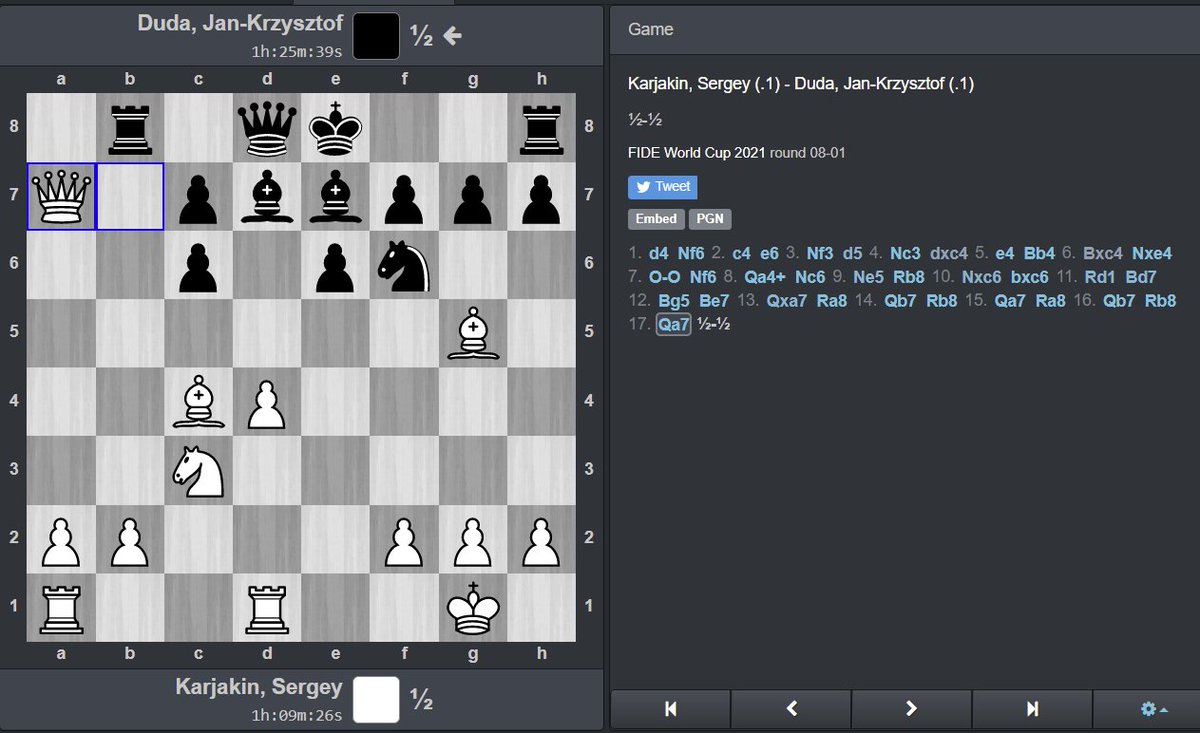Select the white queen on a7

tap(61, 196)
